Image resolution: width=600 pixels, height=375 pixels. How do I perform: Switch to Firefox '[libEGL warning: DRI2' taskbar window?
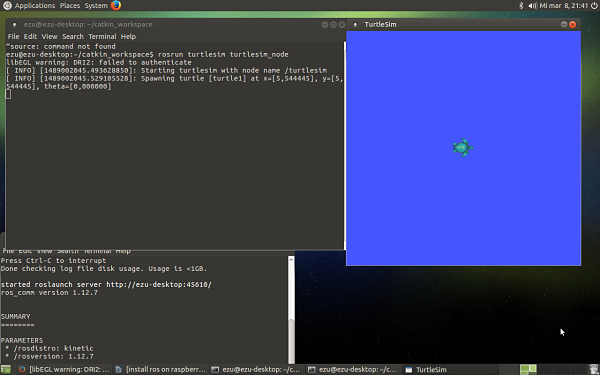(x=64, y=369)
